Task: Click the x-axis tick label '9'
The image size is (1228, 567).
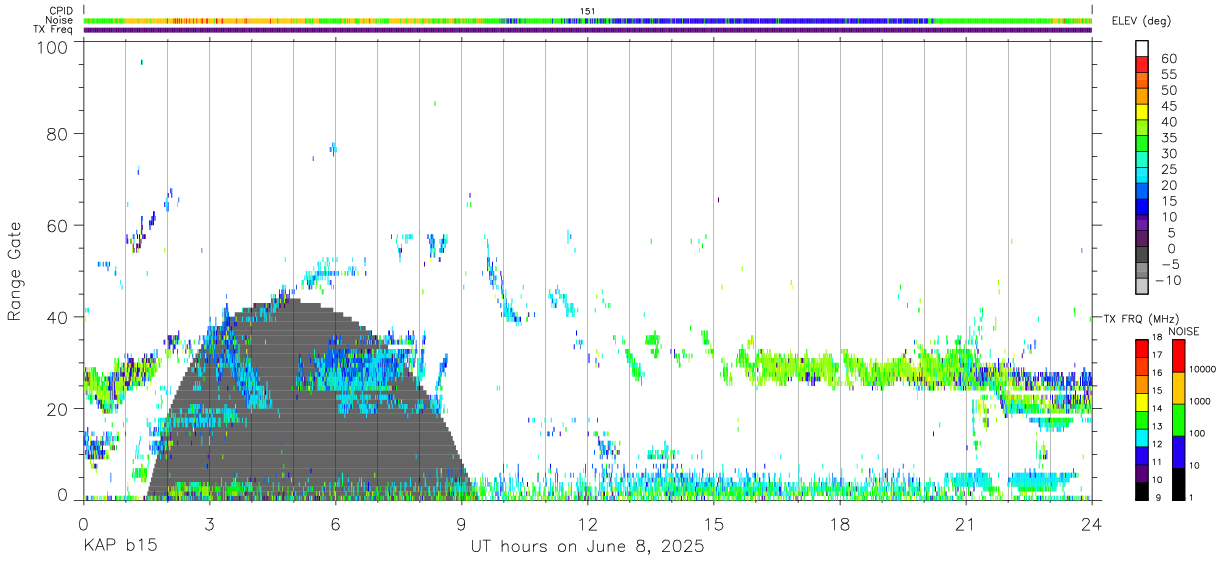Action: click(461, 524)
